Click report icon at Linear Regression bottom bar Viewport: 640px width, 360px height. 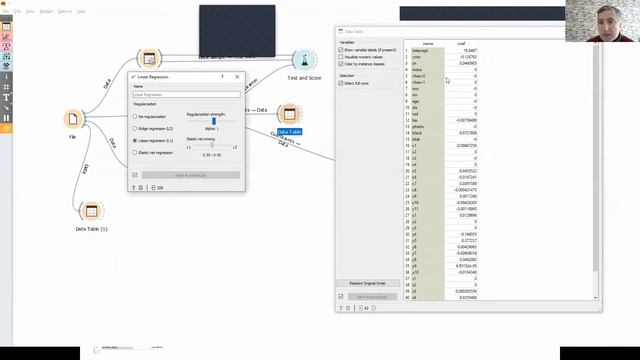click(x=140, y=188)
